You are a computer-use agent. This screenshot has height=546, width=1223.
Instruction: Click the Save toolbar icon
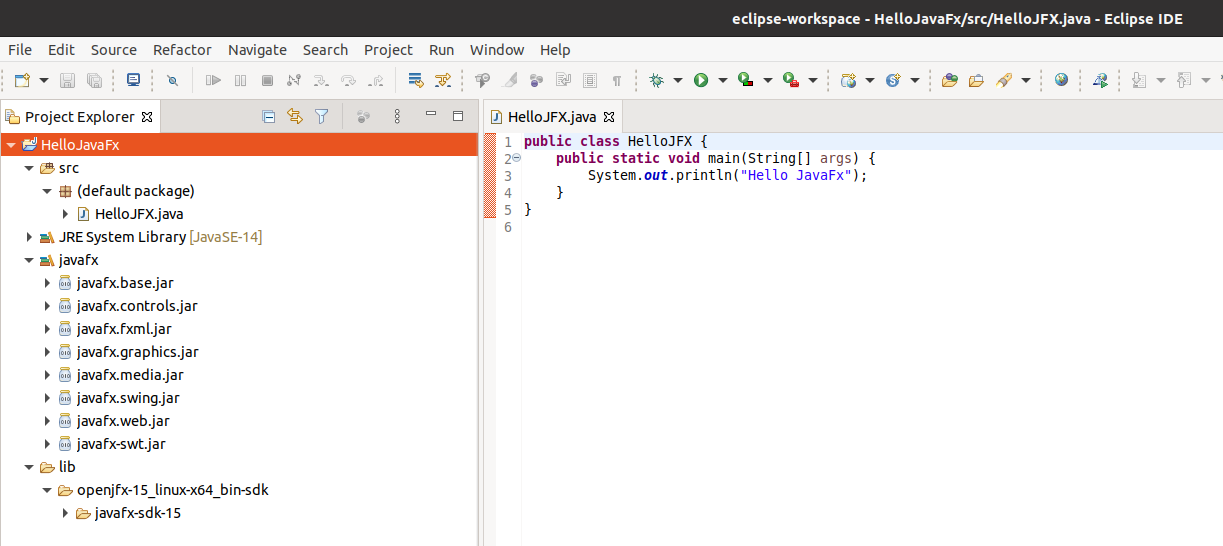click(x=68, y=80)
